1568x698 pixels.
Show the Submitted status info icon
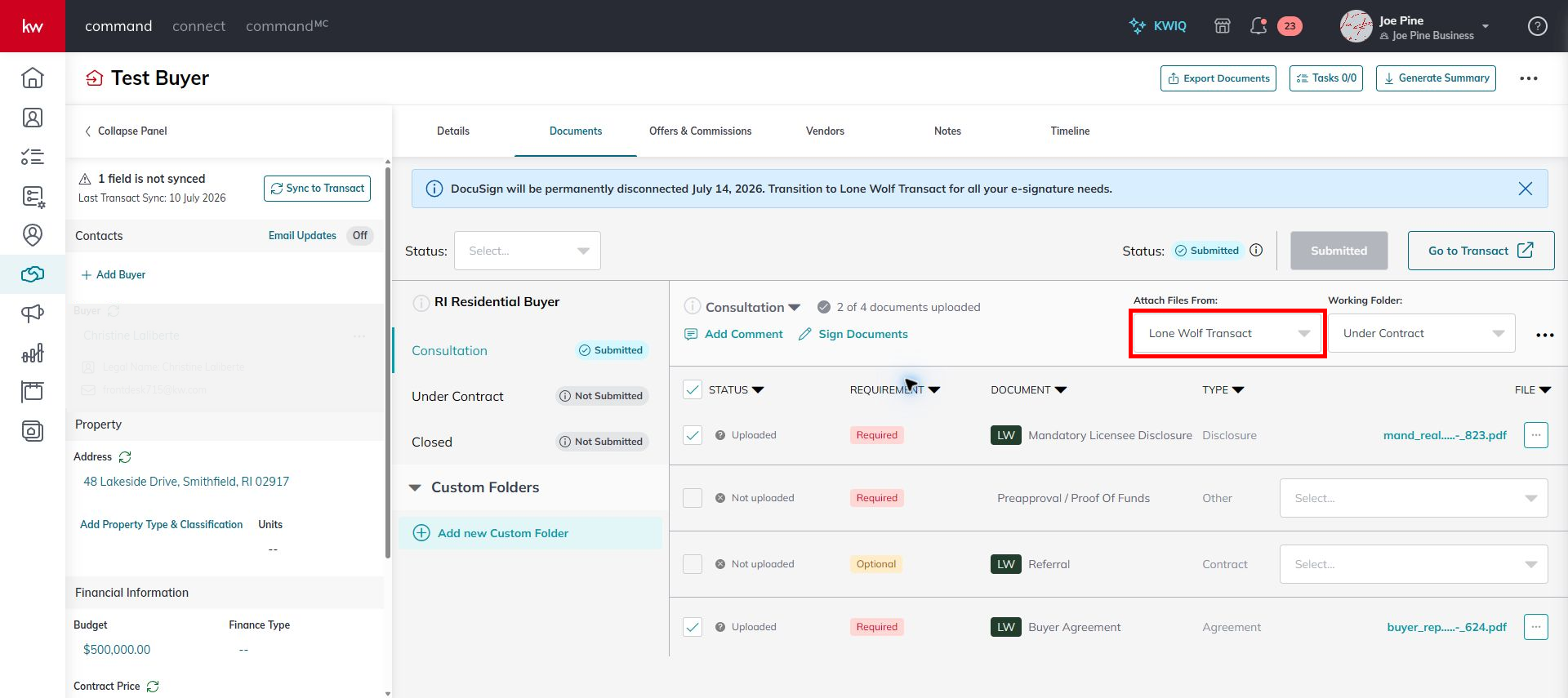[x=1256, y=251]
